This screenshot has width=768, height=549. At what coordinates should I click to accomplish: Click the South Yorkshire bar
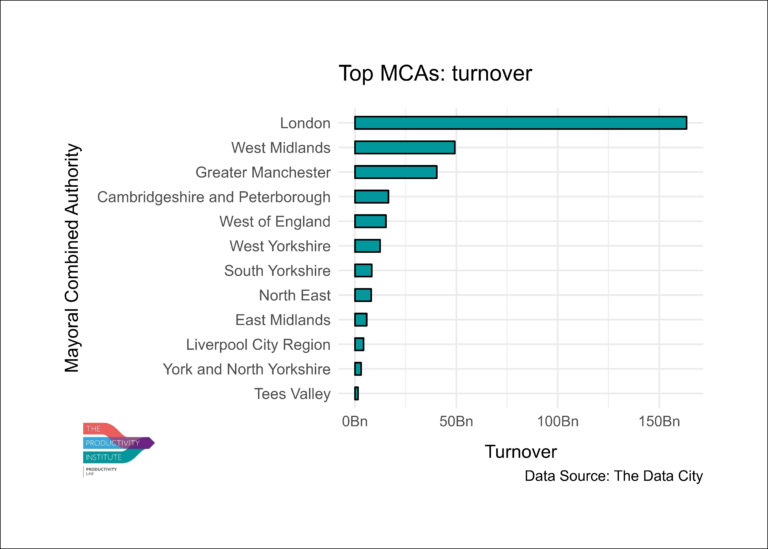tap(363, 271)
